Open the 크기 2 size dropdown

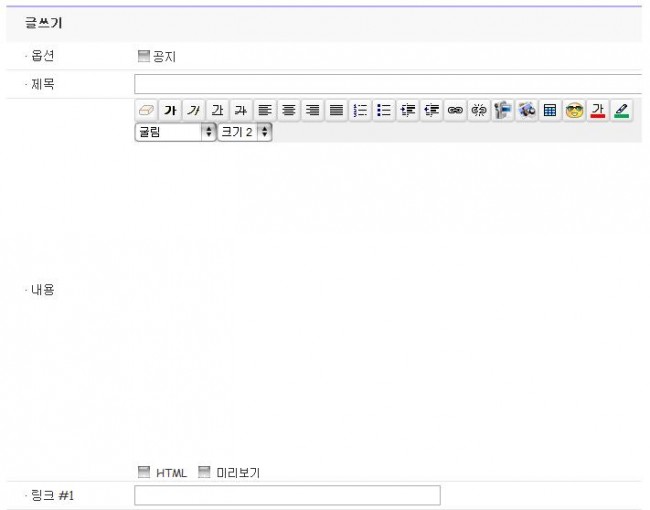click(245, 132)
